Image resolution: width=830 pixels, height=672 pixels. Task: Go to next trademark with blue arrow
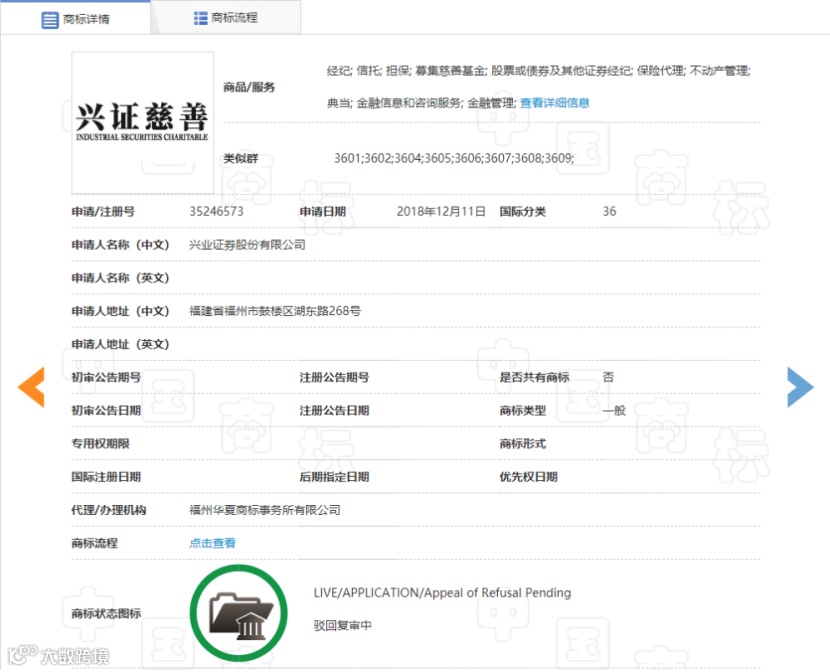tap(800, 387)
